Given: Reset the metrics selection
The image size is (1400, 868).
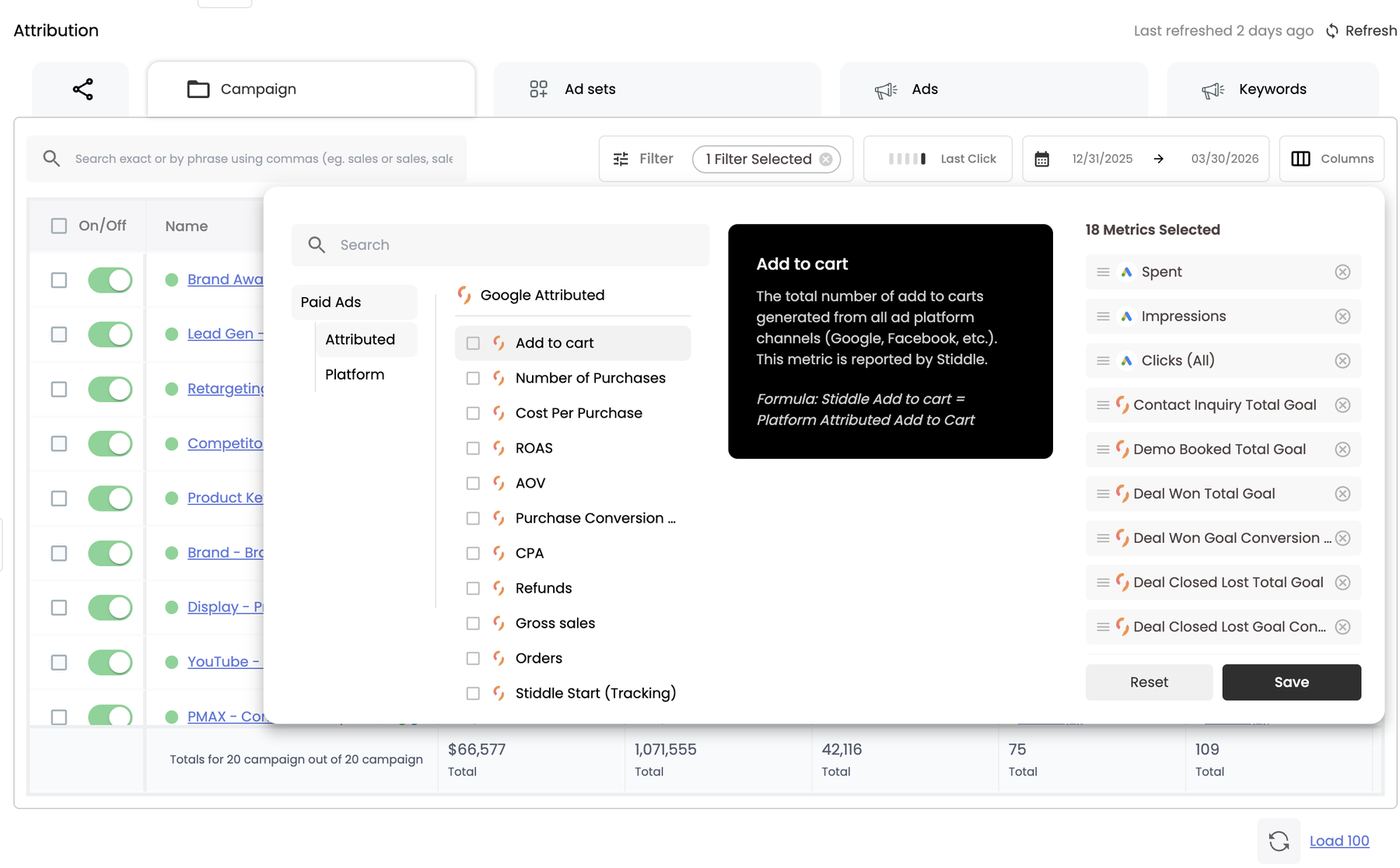Looking at the screenshot, I should (1149, 682).
